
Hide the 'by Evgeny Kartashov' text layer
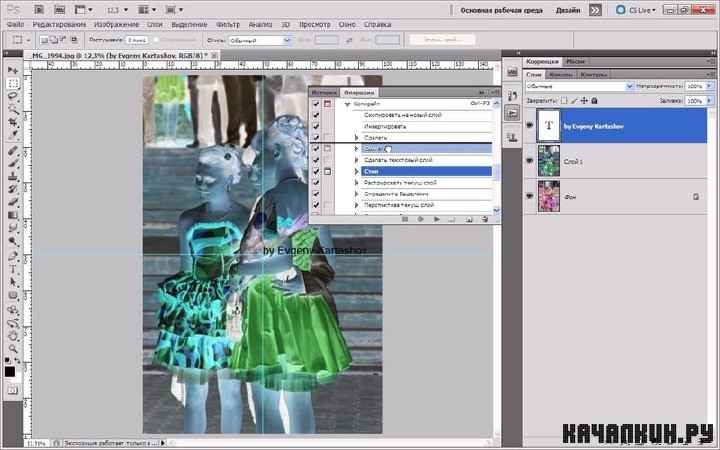pos(529,125)
